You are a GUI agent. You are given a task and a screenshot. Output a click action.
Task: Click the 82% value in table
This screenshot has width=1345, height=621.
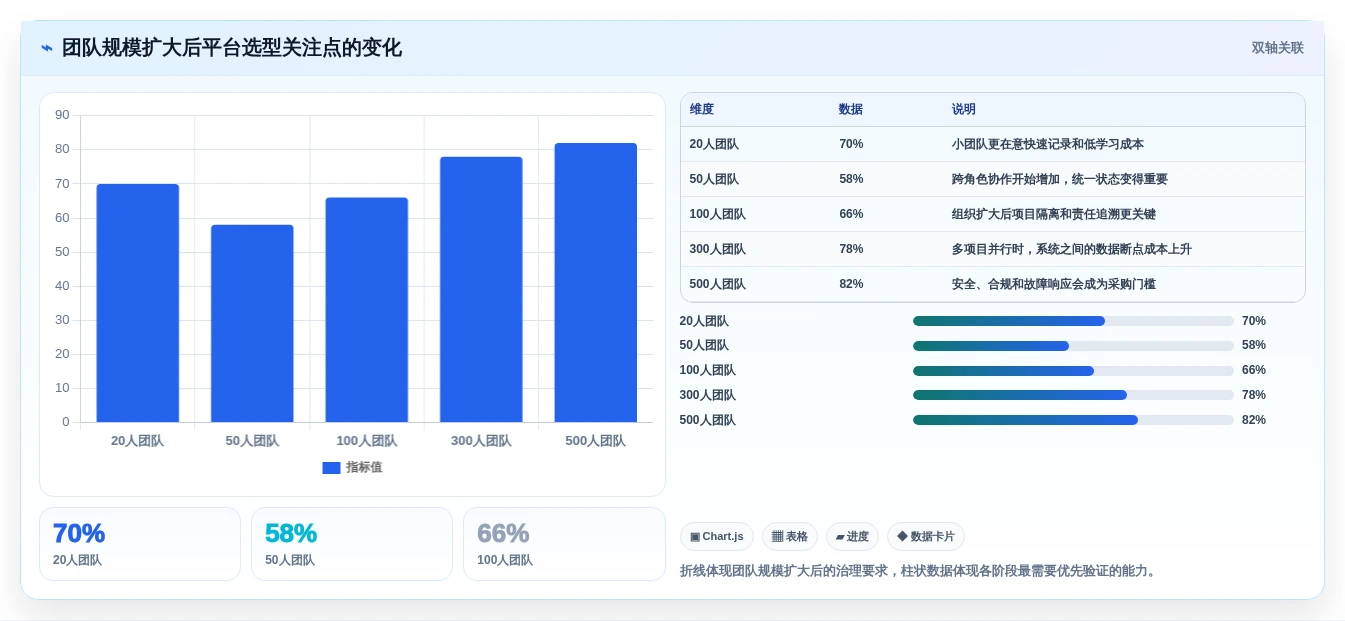point(851,285)
